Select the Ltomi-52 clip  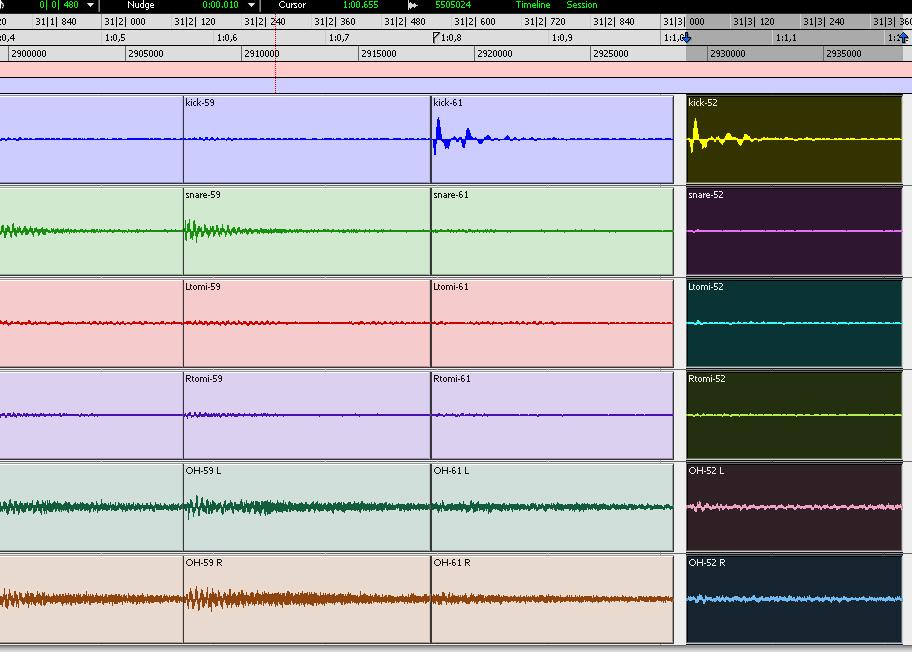click(x=794, y=323)
